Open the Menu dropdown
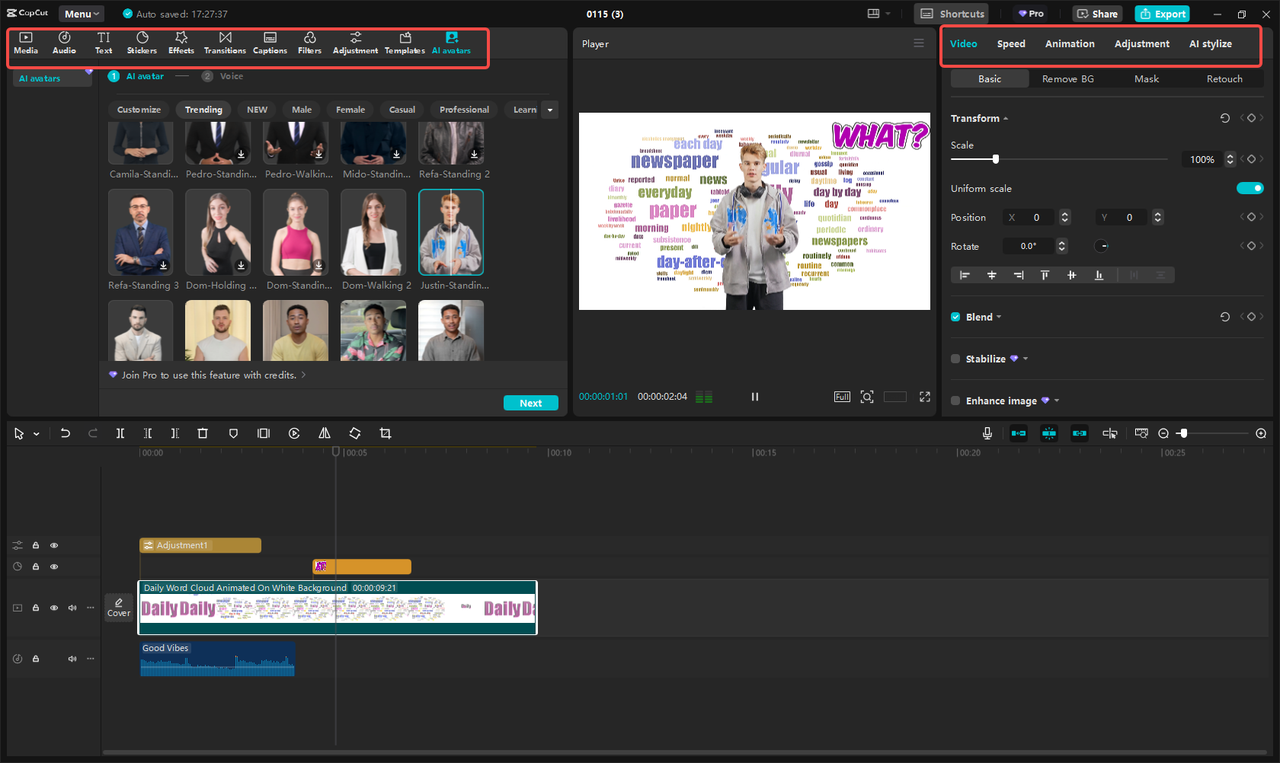Viewport: 1280px width, 763px height. [x=80, y=13]
